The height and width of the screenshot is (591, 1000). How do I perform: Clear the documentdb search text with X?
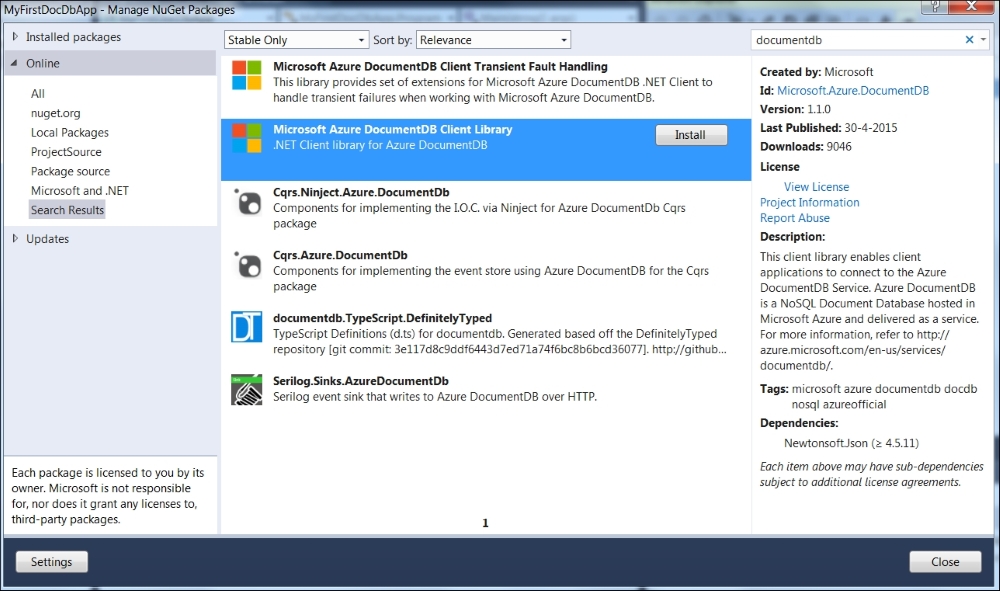[969, 40]
